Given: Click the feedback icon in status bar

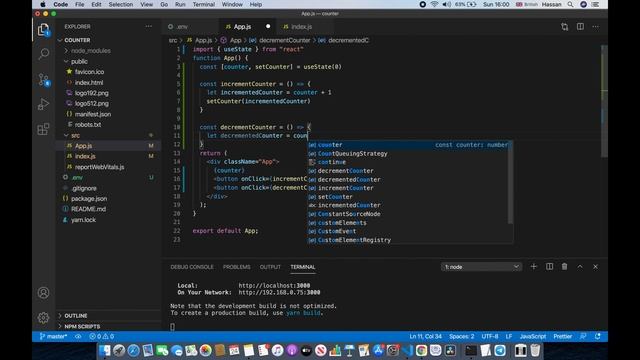Looking at the screenshot, I should [x=583, y=336].
